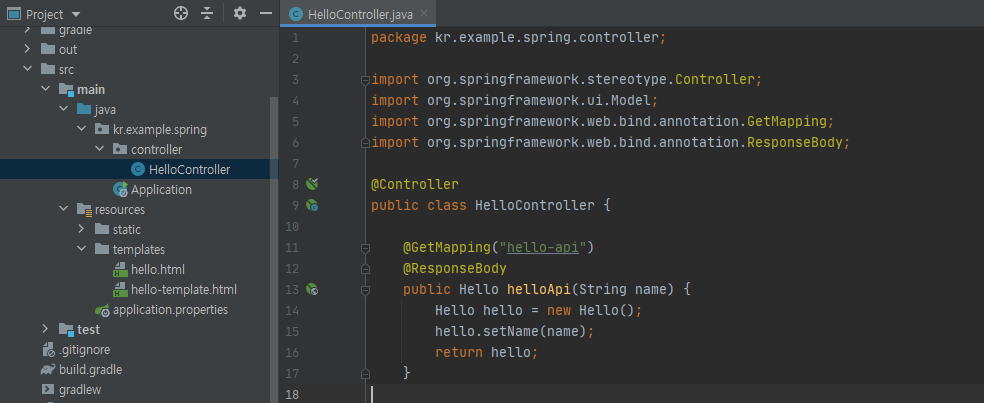
Task: Click the gradlew script icon
Action: click(48, 390)
